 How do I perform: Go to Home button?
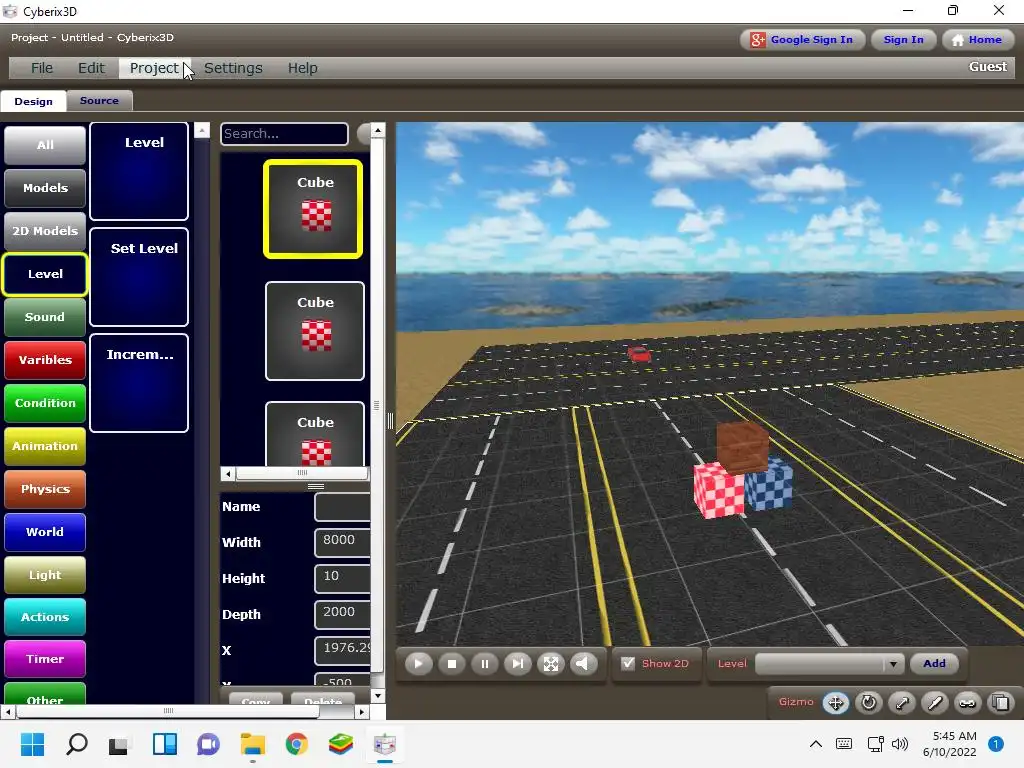pyautogui.click(x=977, y=40)
